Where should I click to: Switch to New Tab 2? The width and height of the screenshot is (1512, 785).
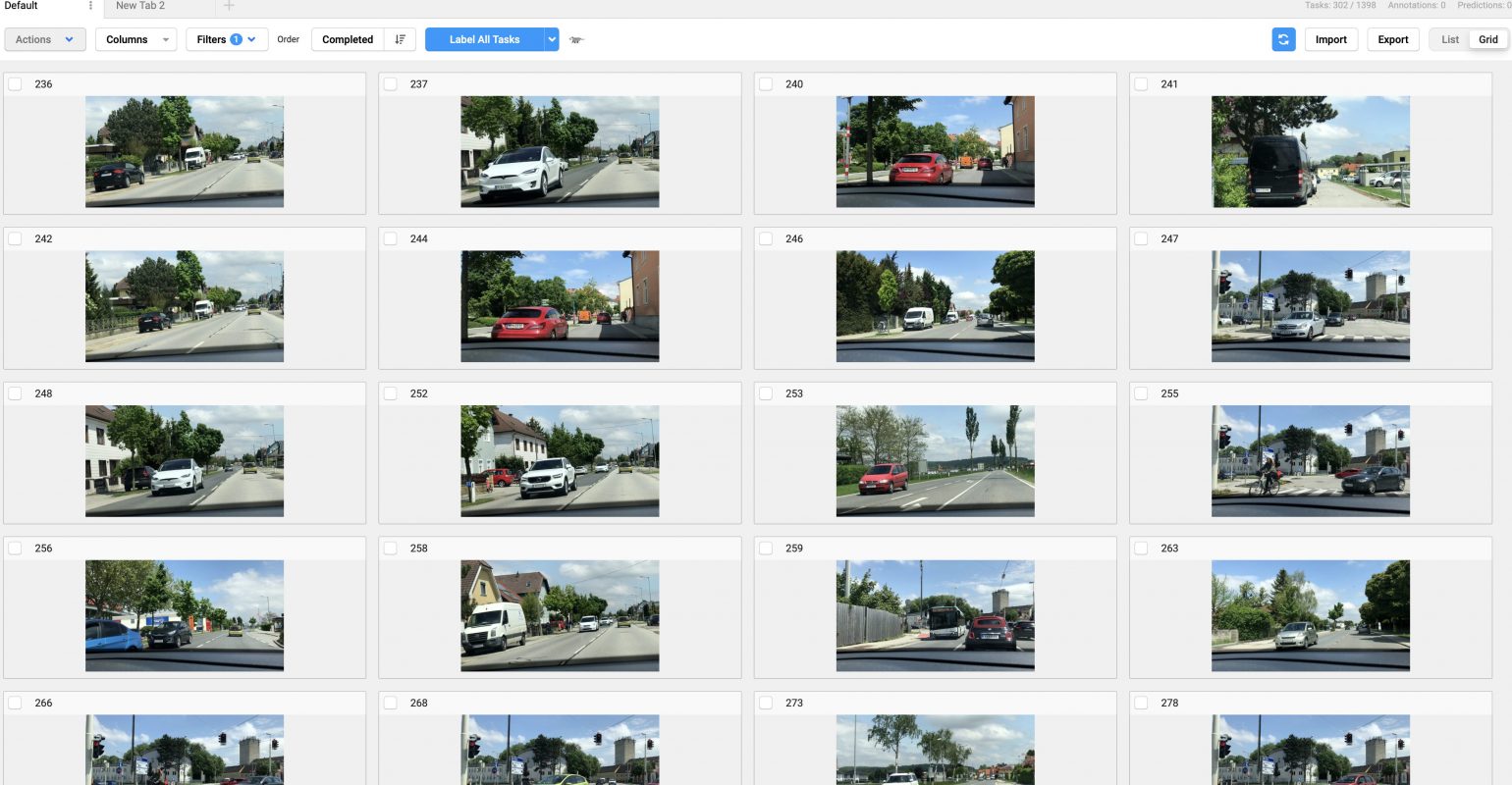pos(140,6)
